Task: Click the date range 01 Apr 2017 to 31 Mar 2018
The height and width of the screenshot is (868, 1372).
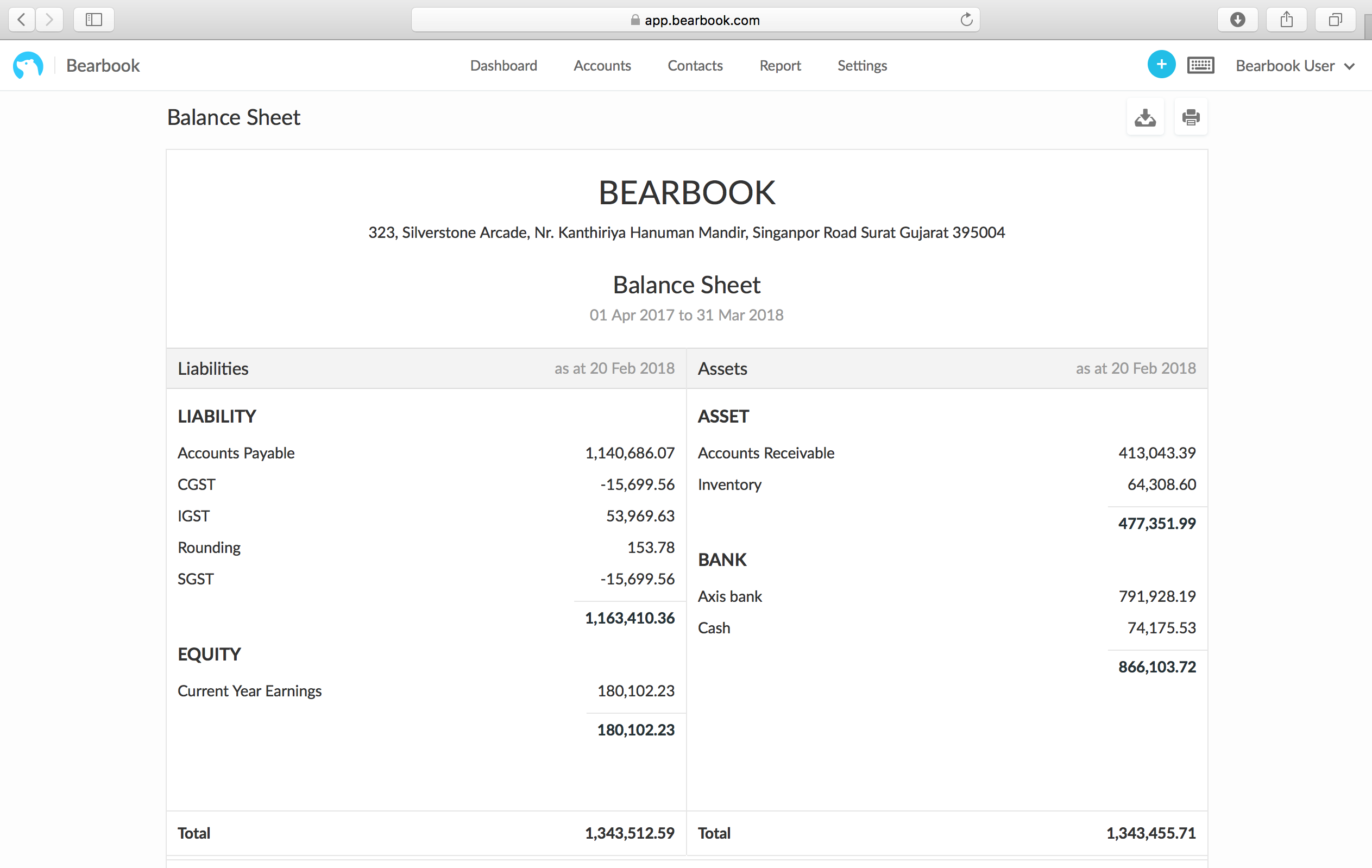Action: tap(686, 315)
